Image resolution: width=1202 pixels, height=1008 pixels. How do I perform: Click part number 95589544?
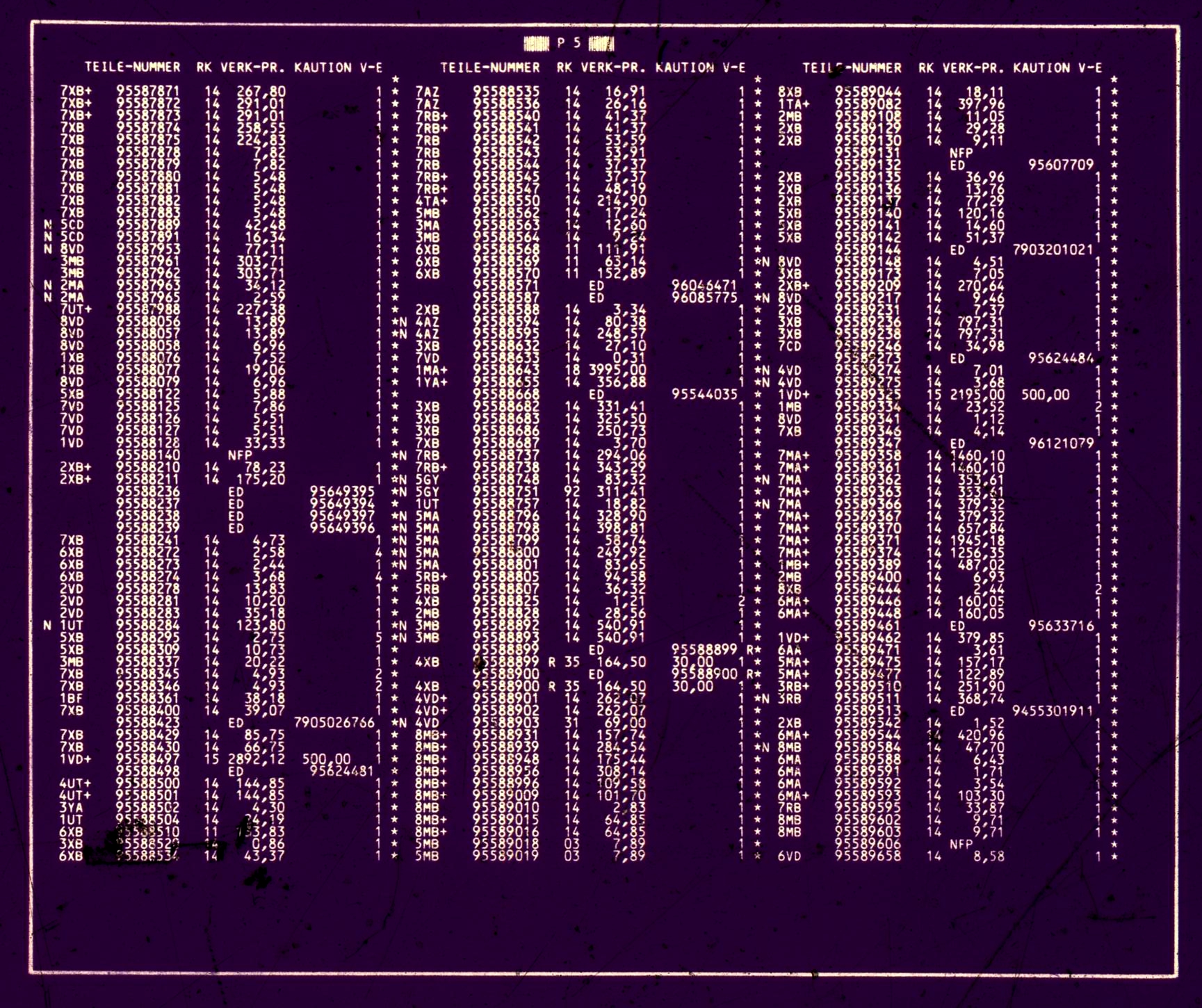pyautogui.click(x=868, y=735)
